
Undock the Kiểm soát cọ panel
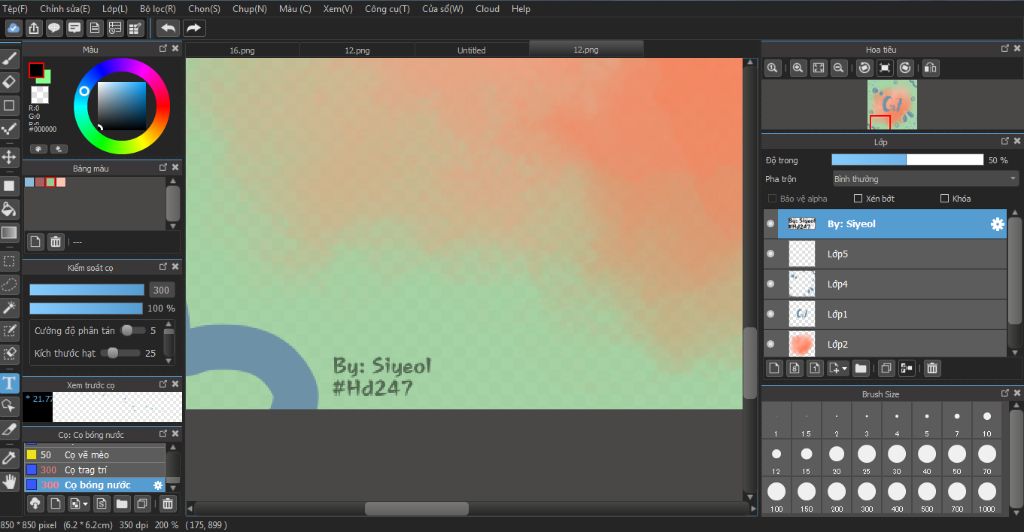(x=163, y=267)
